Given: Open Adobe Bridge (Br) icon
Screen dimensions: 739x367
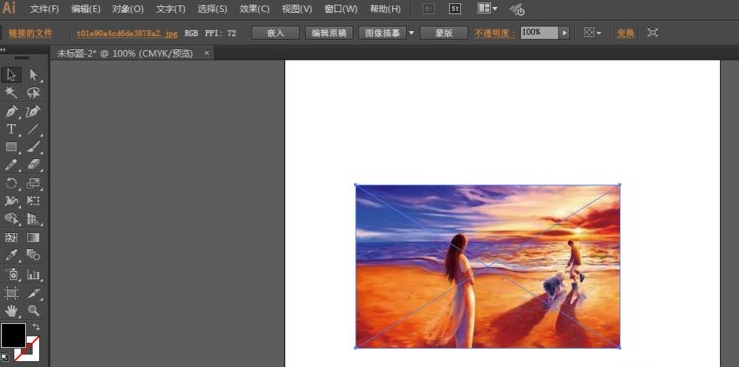Looking at the screenshot, I should 428,9.
